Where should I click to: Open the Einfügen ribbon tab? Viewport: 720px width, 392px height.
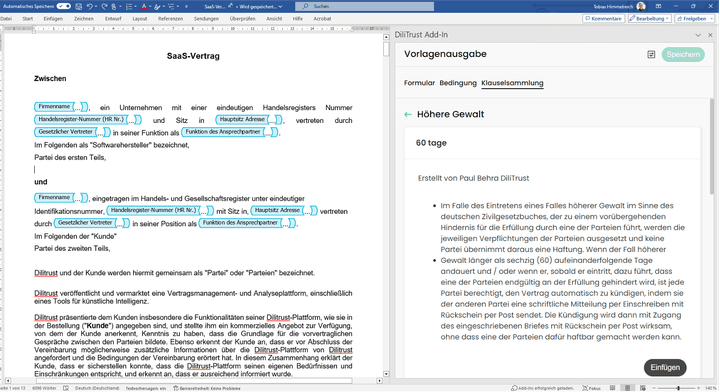pos(53,19)
